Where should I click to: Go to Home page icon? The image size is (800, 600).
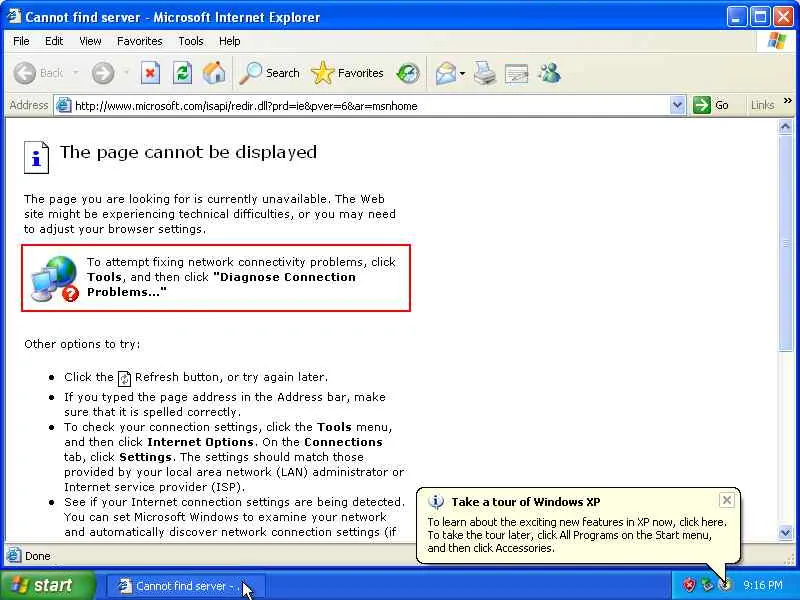[x=214, y=73]
